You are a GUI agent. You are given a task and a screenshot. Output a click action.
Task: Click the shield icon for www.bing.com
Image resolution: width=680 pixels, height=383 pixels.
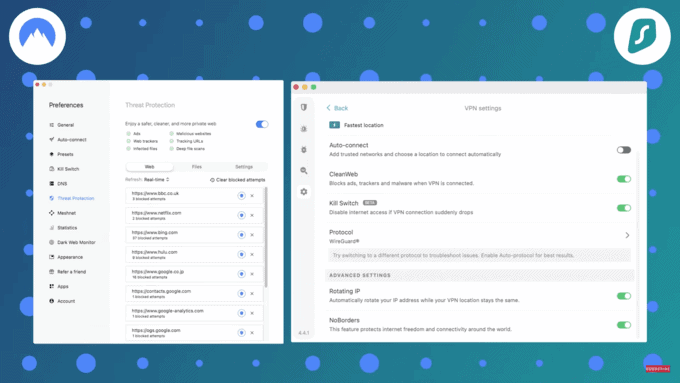point(242,235)
